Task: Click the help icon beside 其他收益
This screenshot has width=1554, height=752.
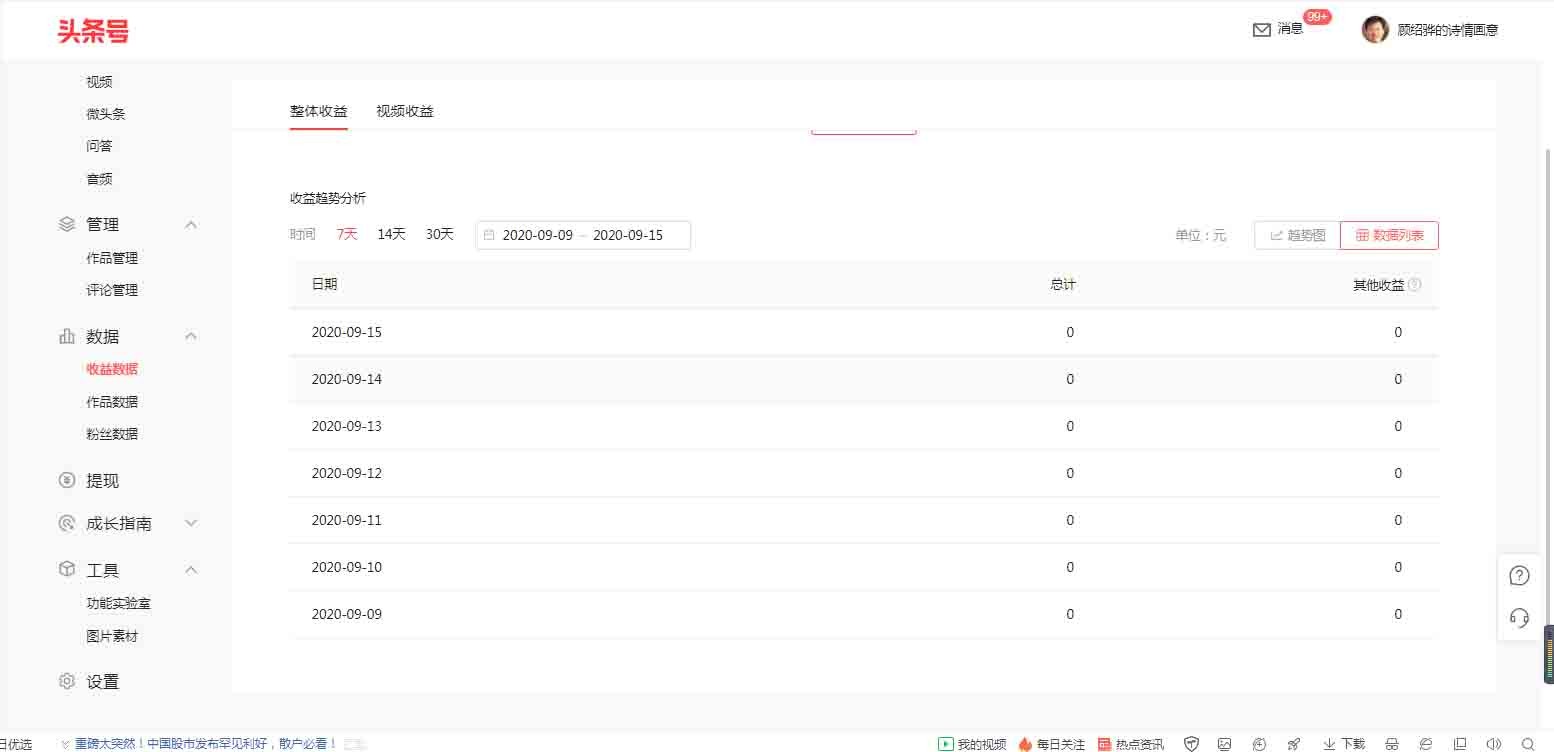Action: [x=1414, y=284]
